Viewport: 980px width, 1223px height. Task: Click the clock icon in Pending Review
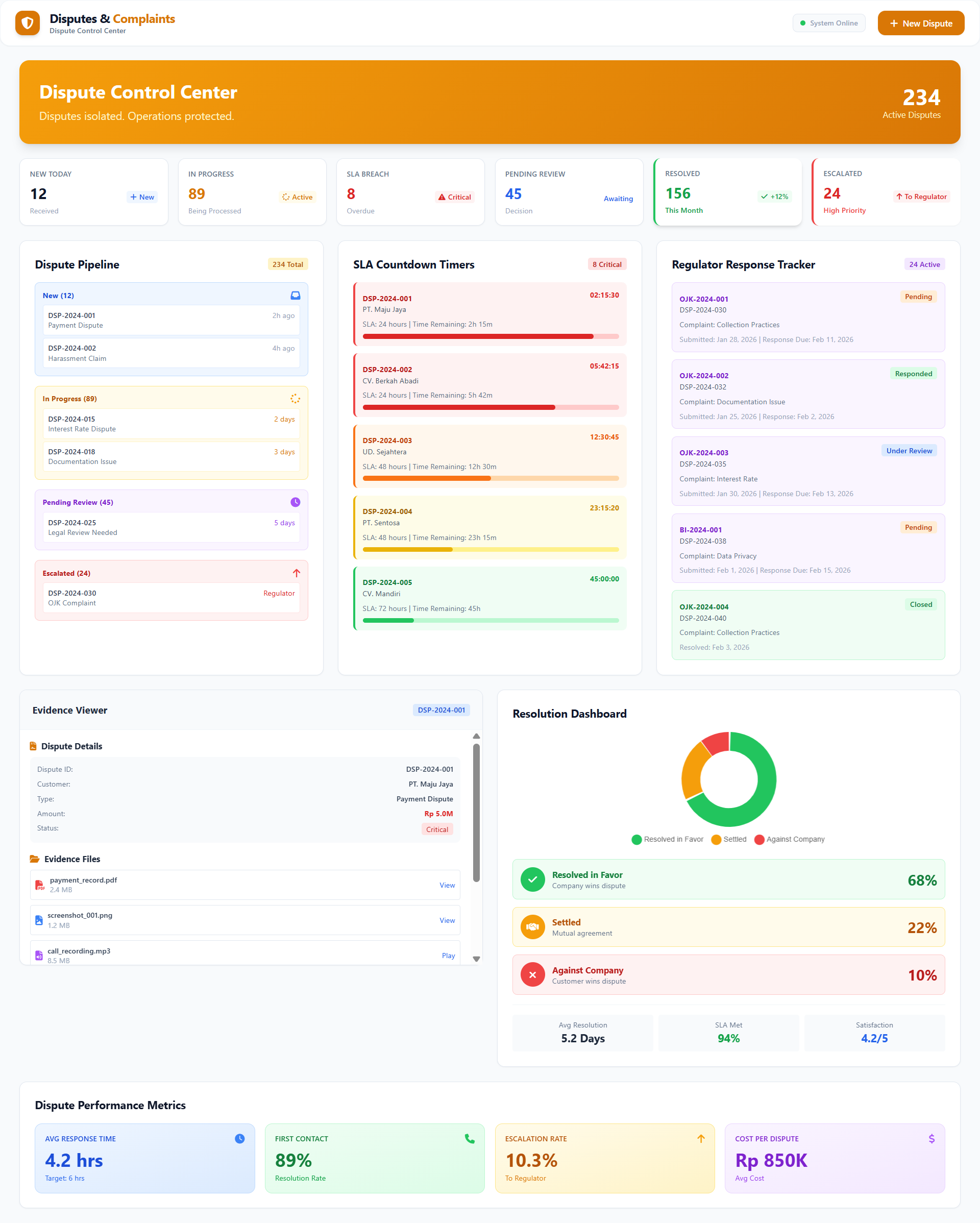(x=296, y=502)
